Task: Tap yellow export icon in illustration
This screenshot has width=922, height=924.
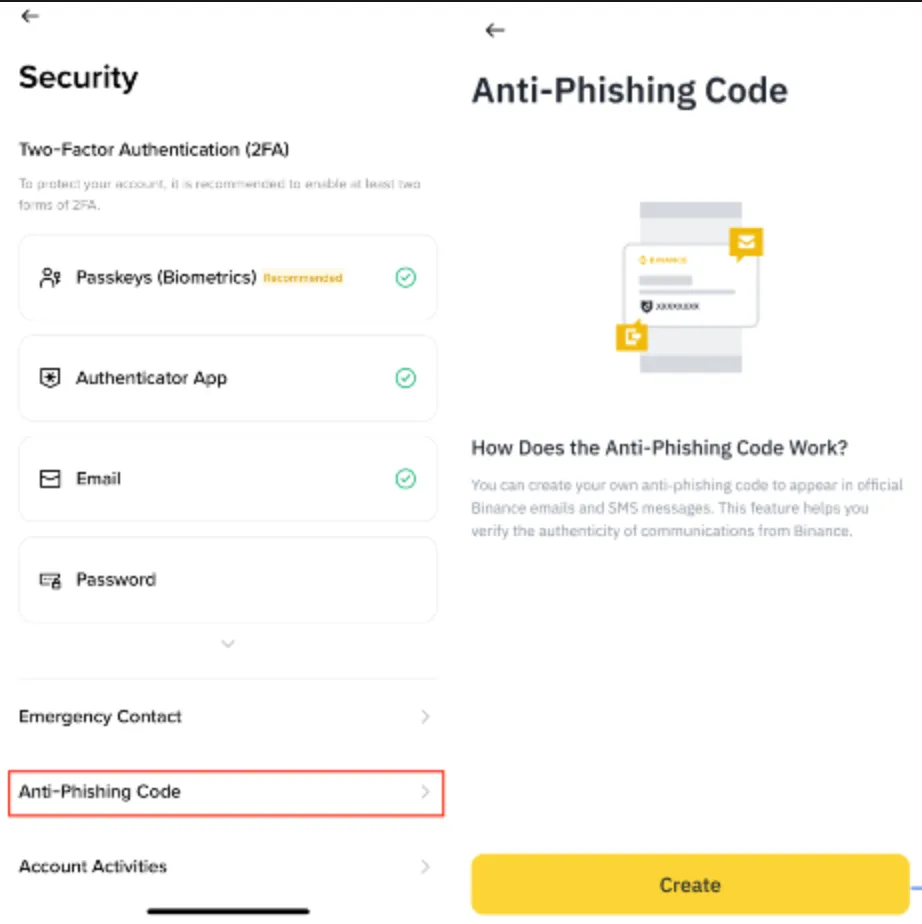Action: click(x=632, y=336)
